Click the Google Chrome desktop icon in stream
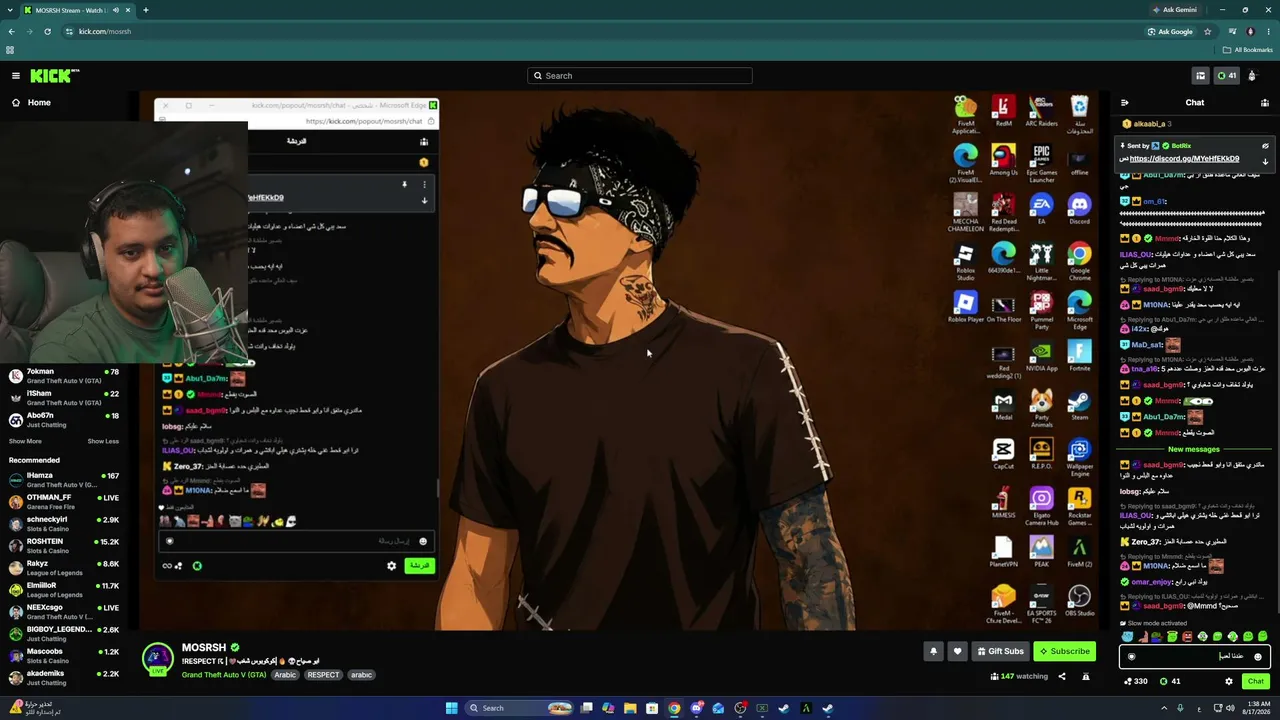The height and width of the screenshot is (720, 1280). (x=1079, y=259)
